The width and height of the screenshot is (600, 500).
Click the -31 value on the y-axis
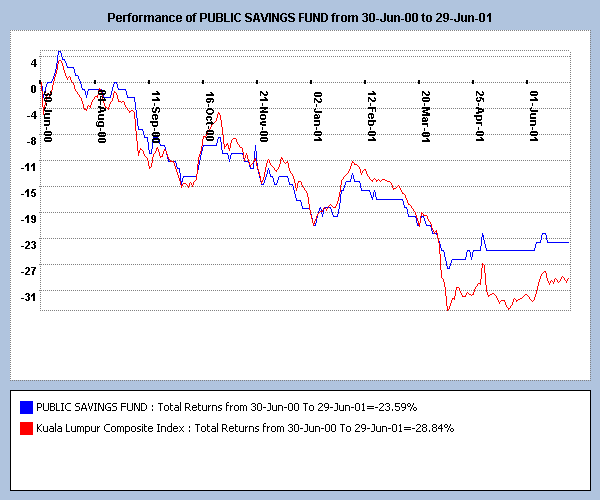pyautogui.click(x=29, y=297)
